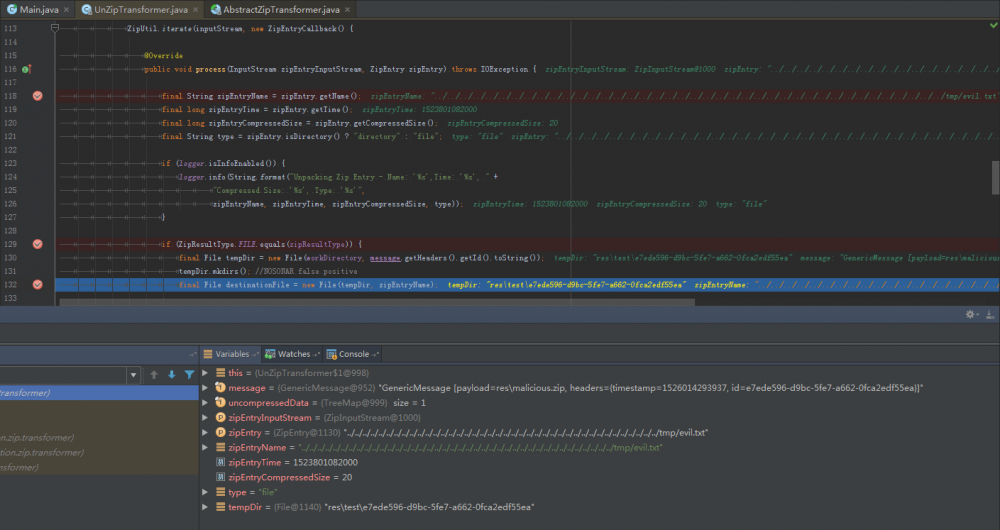Switch to the Watches tab

pos(294,354)
